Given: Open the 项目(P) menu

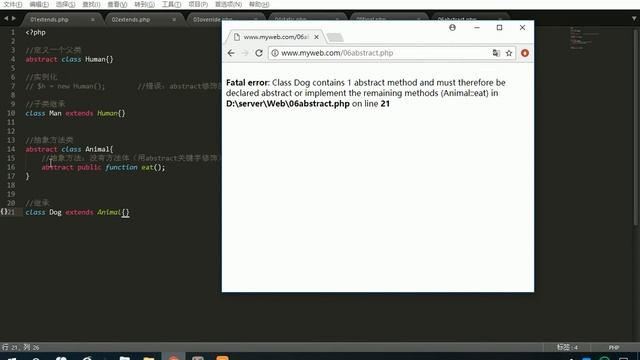Looking at the screenshot, I should tap(198, 4).
